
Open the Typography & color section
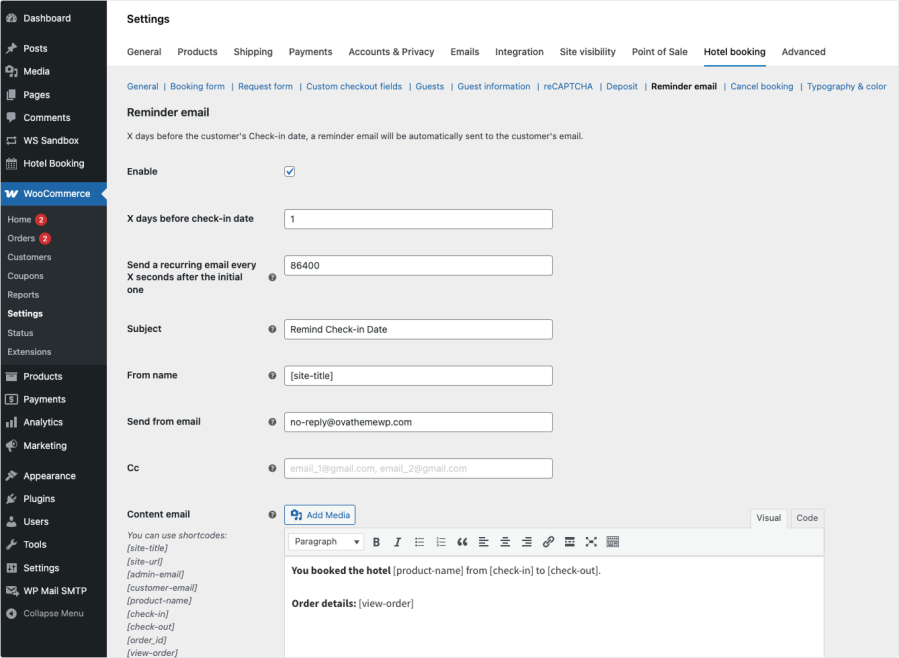click(x=846, y=87)
